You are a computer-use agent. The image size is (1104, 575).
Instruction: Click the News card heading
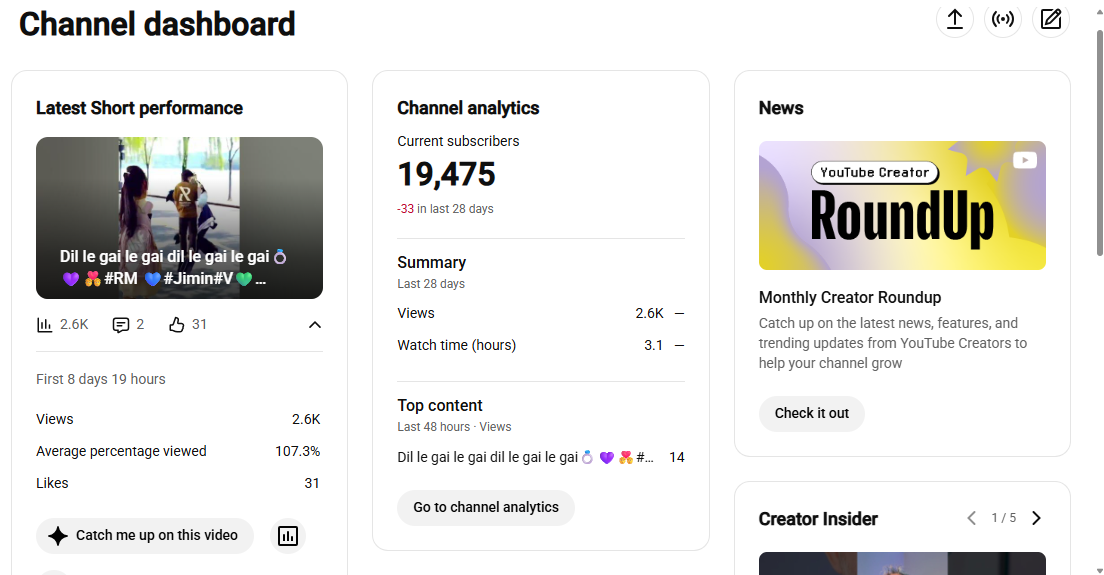(x=781, y=108)
